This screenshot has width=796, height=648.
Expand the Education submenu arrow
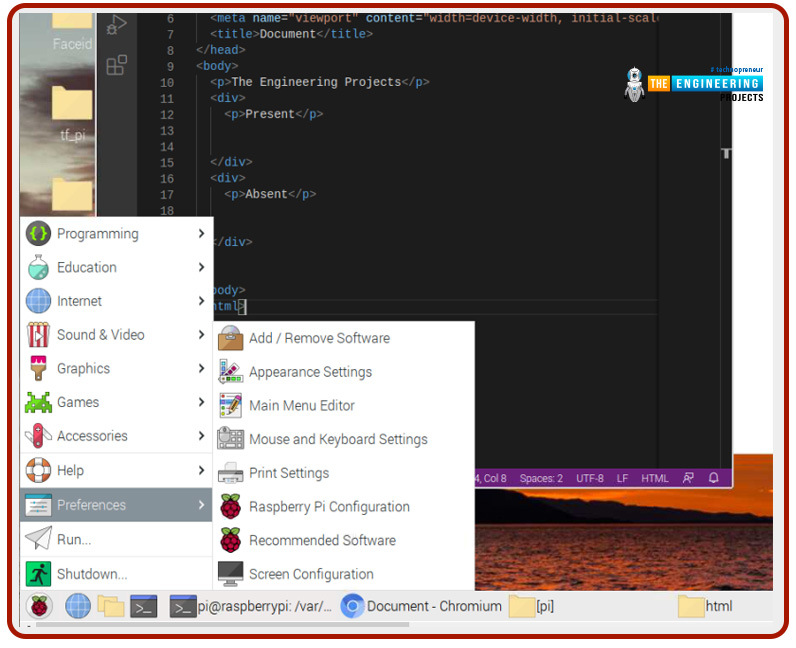pos(202,267)
